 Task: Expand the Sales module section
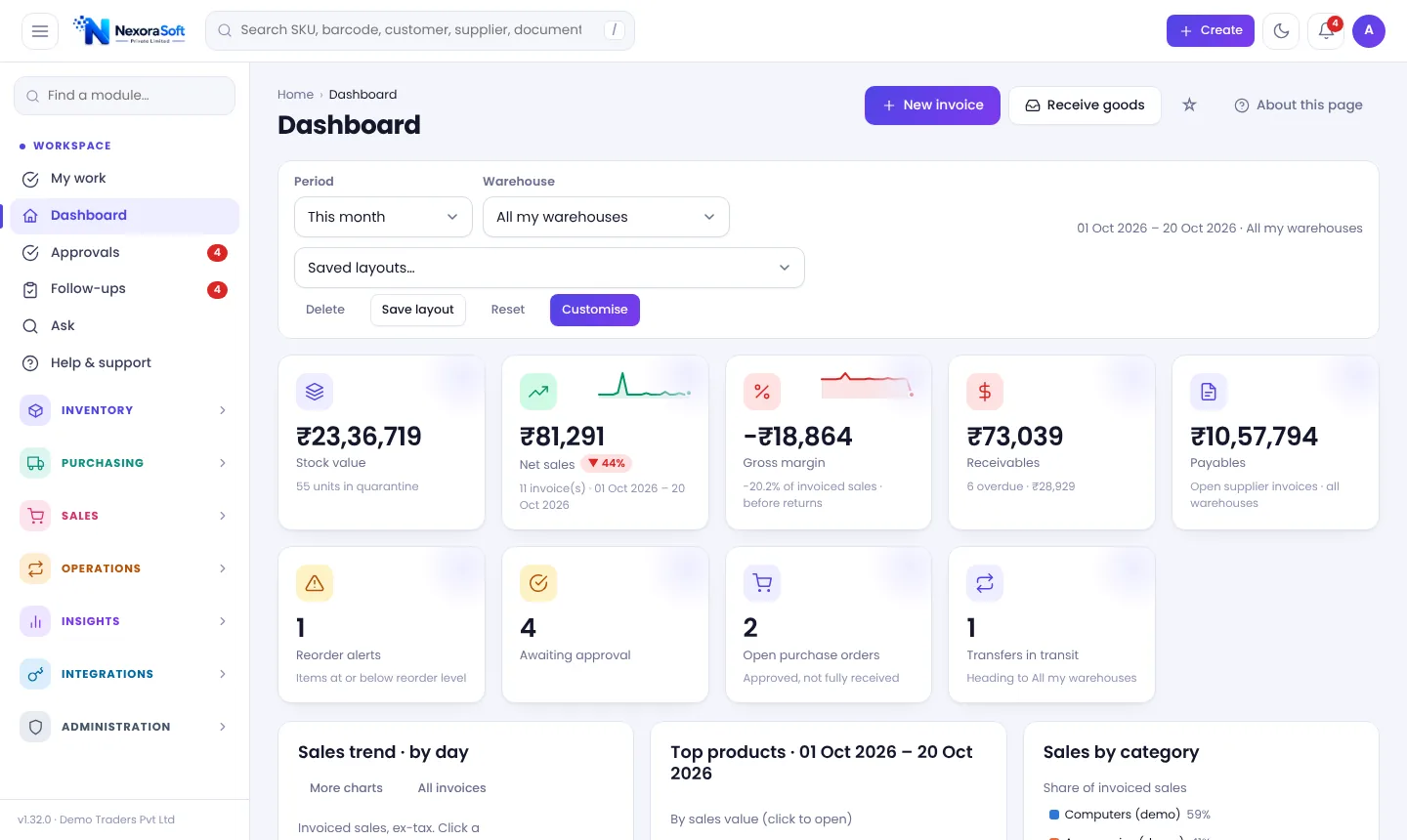pyautogui.click(x=125, y=516)
